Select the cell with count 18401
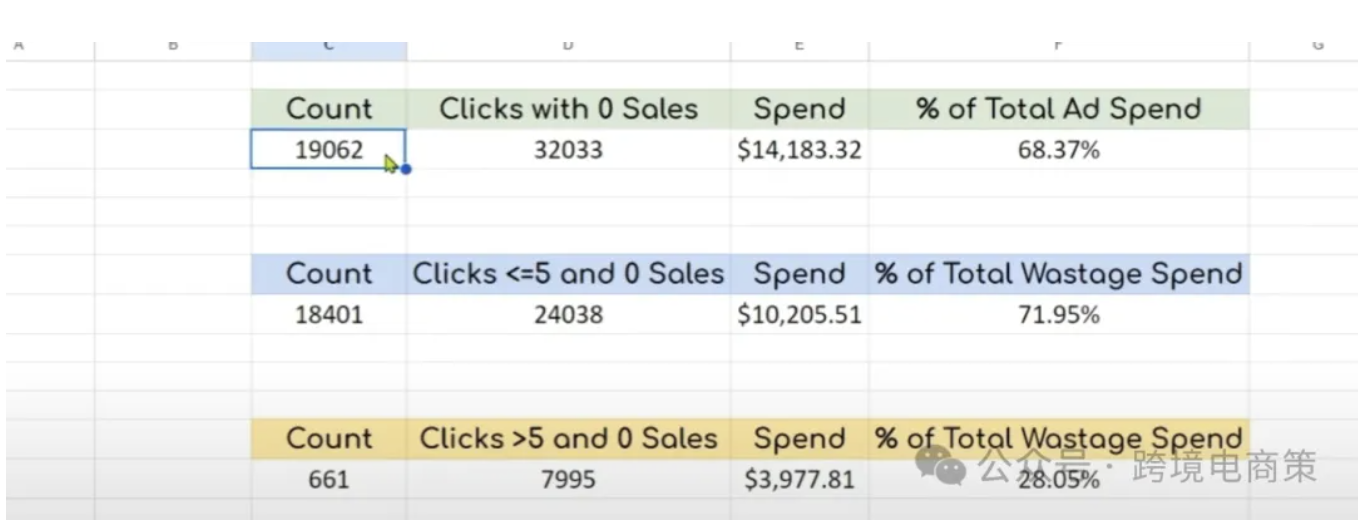1358x526 pixels. tap(328, 315)
